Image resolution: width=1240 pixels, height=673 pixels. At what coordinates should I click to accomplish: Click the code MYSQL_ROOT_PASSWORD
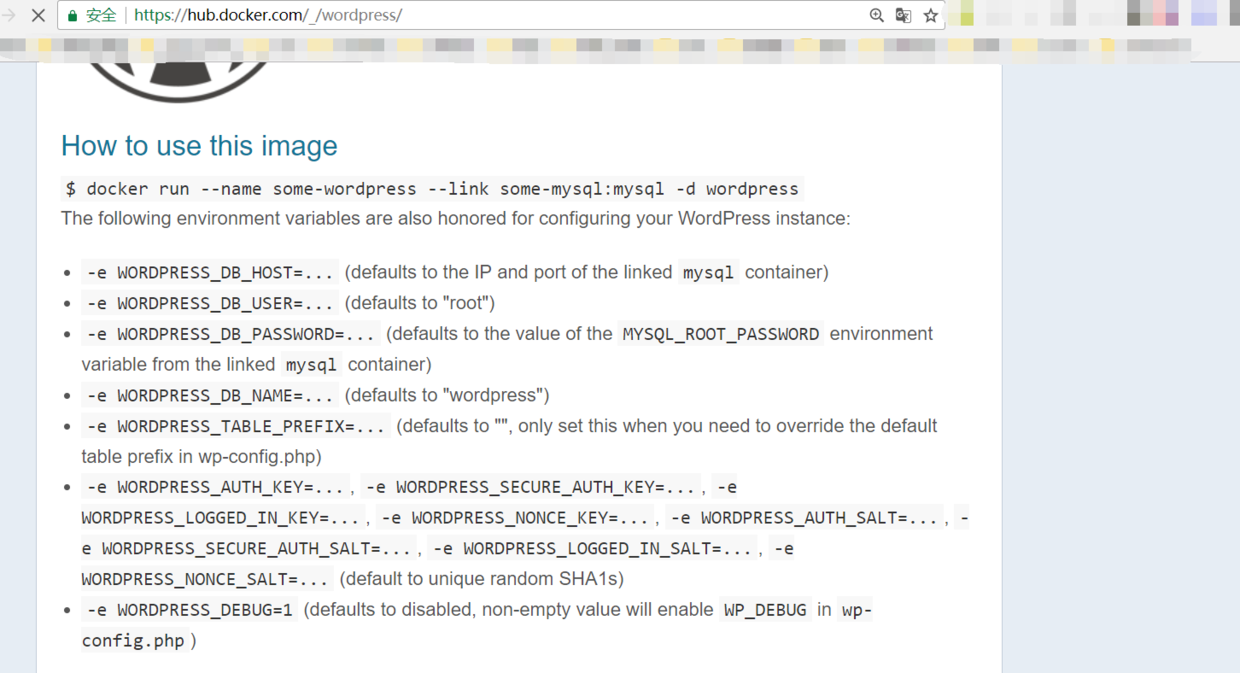pos(721,334)
